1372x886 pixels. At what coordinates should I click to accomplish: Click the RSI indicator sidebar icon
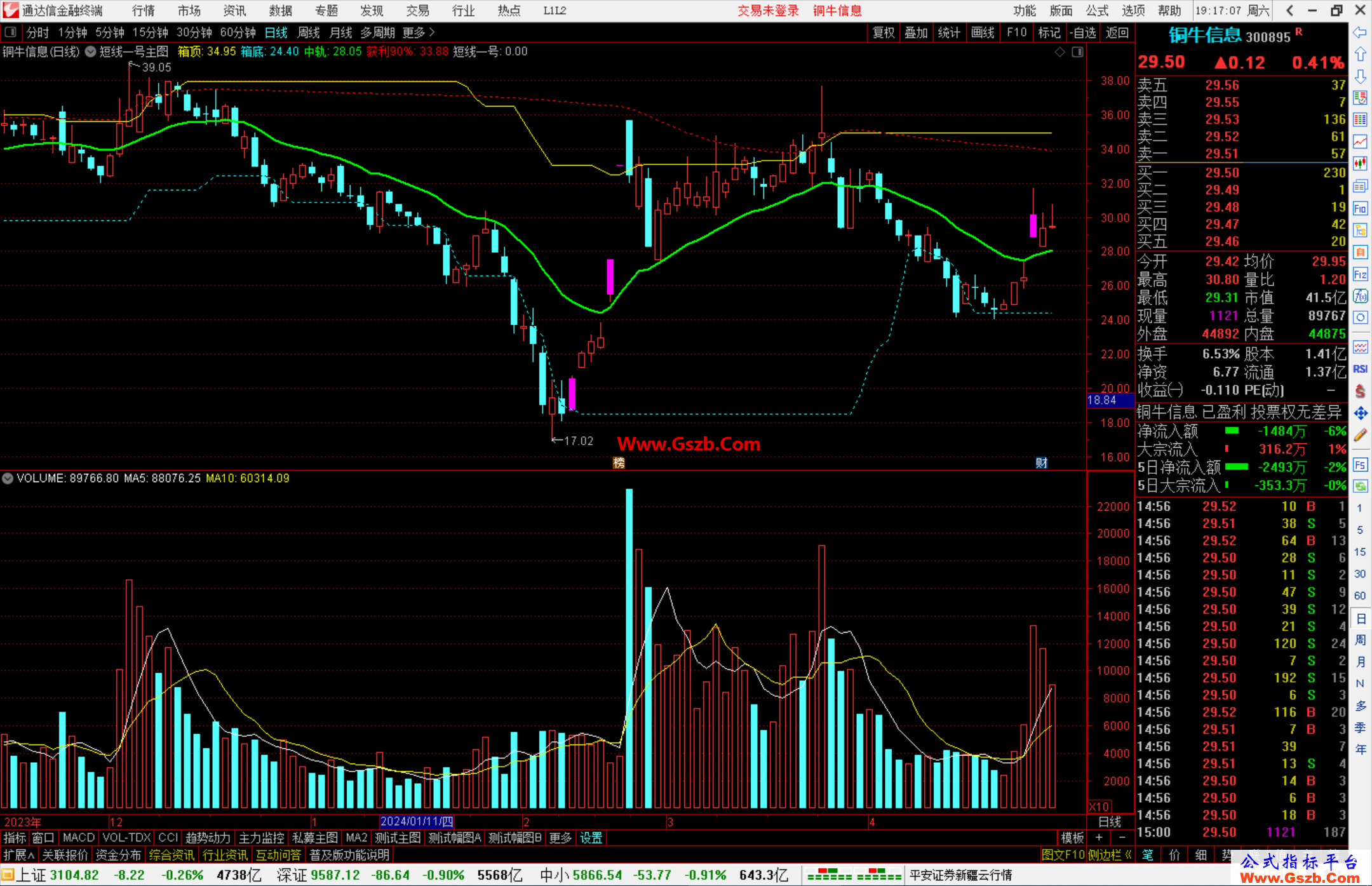[1360, 369]
